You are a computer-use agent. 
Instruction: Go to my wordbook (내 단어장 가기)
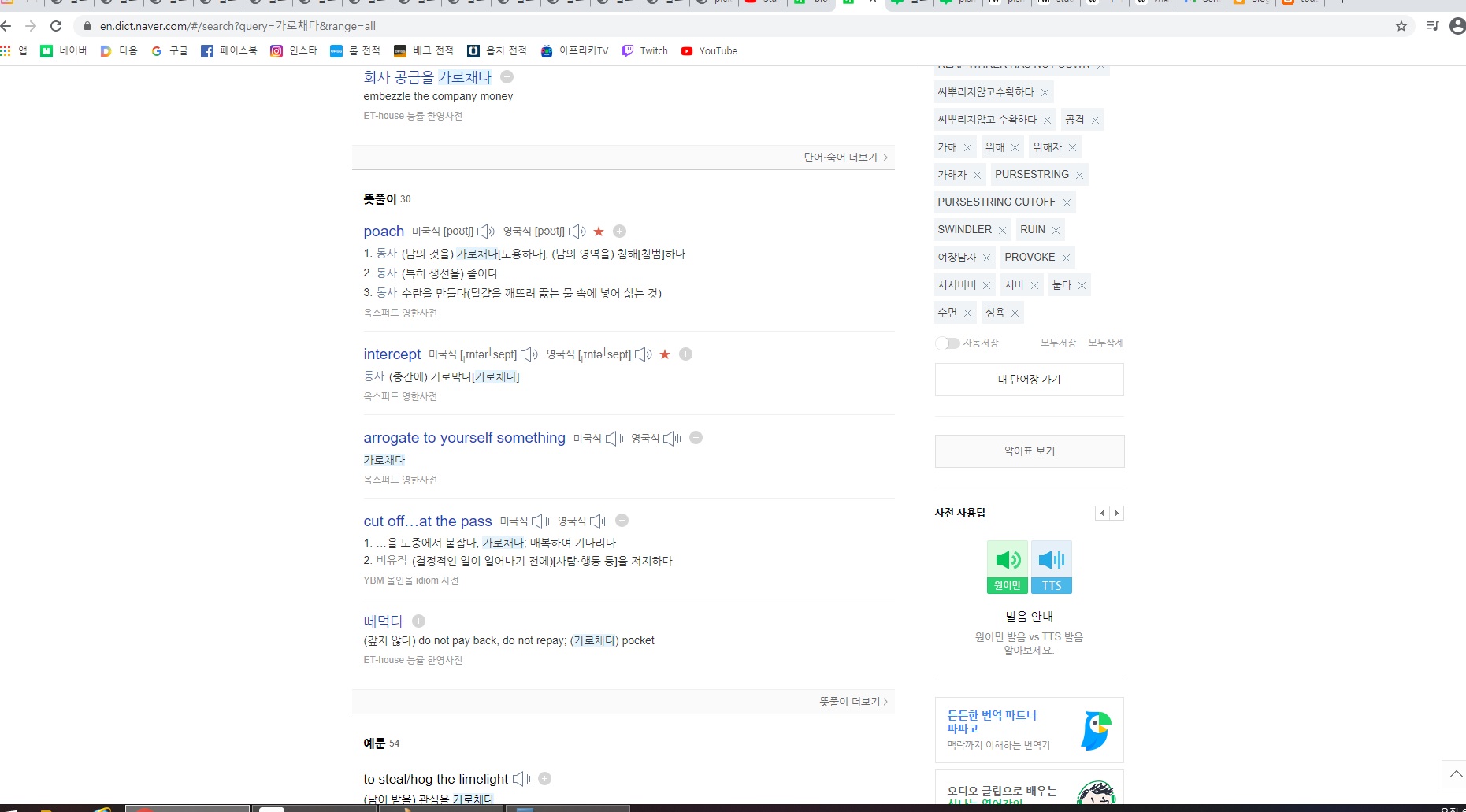1030,380
